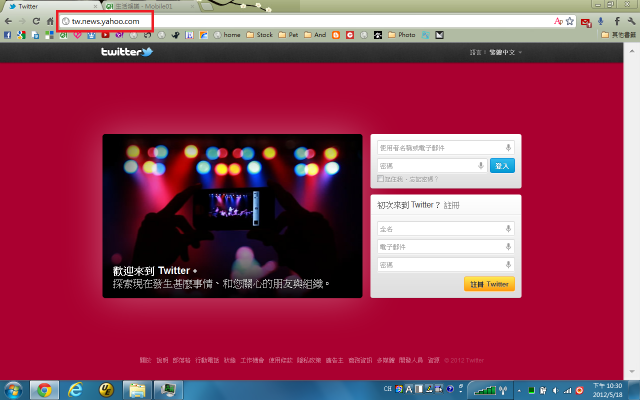Click the 註冊 link beside 初次來到 Twitter
Viewport: 640px width, 400px height.
click(451, 205)
